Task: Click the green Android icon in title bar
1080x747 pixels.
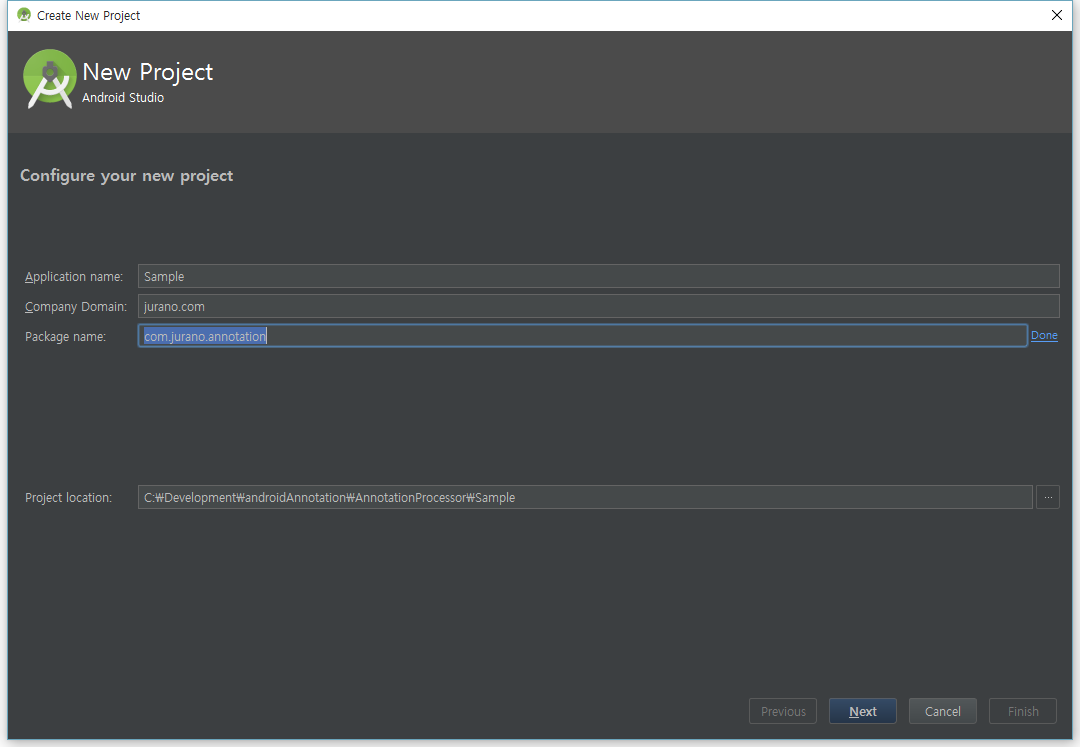Action: coord(22,15)
